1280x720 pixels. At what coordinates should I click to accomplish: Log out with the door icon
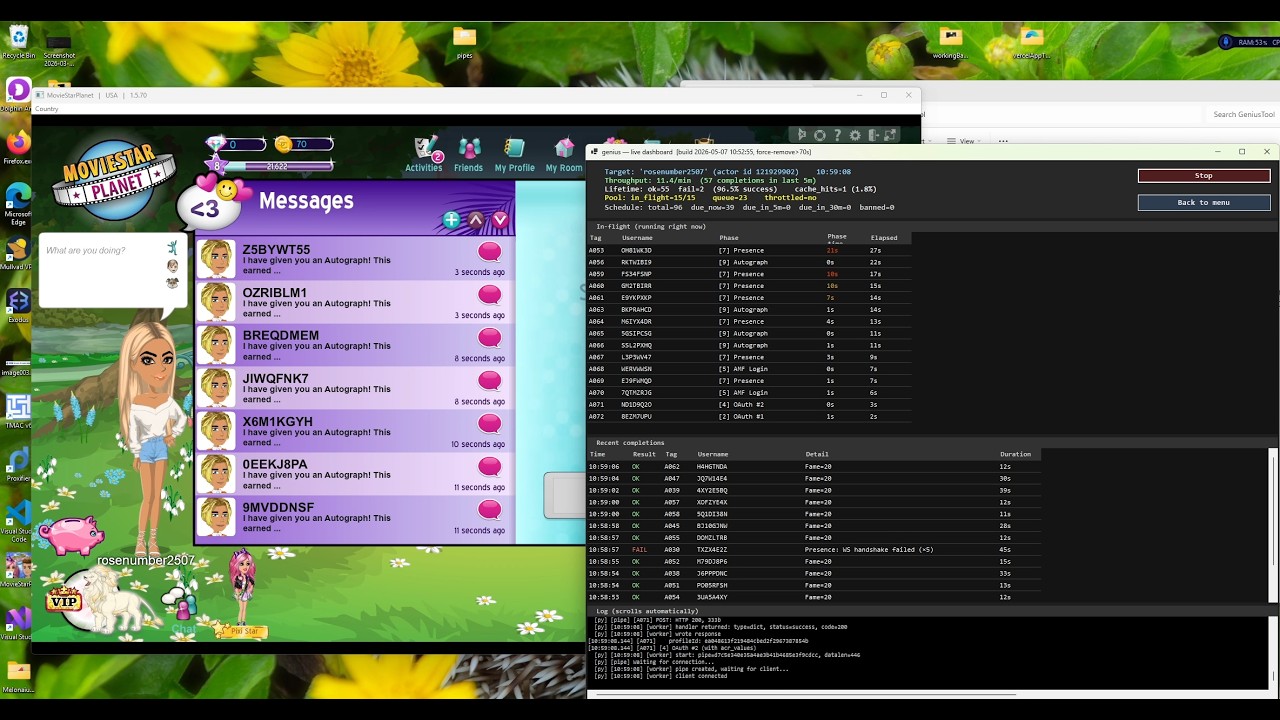point(873,135)
